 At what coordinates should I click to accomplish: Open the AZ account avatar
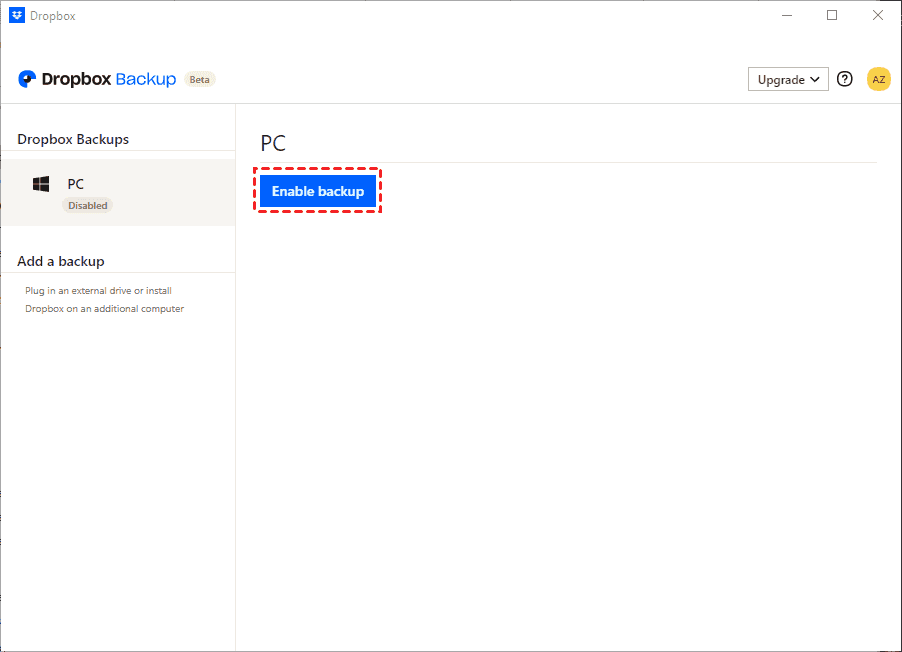pyautogui.click(x=878, y=79)
